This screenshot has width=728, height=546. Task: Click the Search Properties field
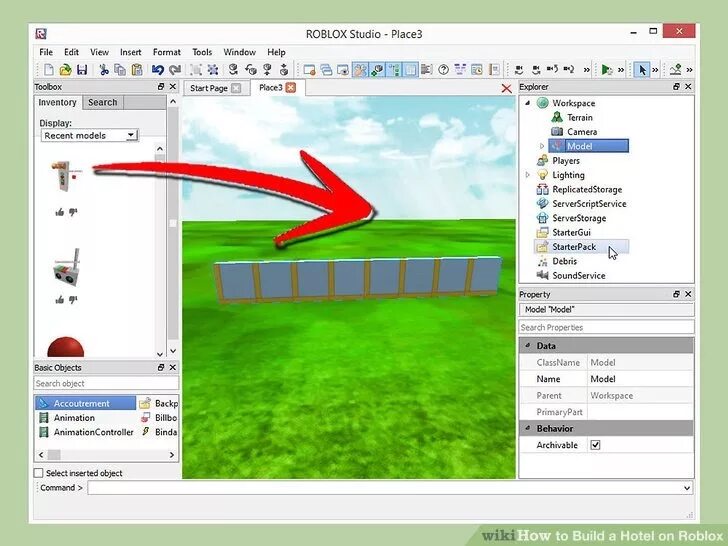[606, 327]
